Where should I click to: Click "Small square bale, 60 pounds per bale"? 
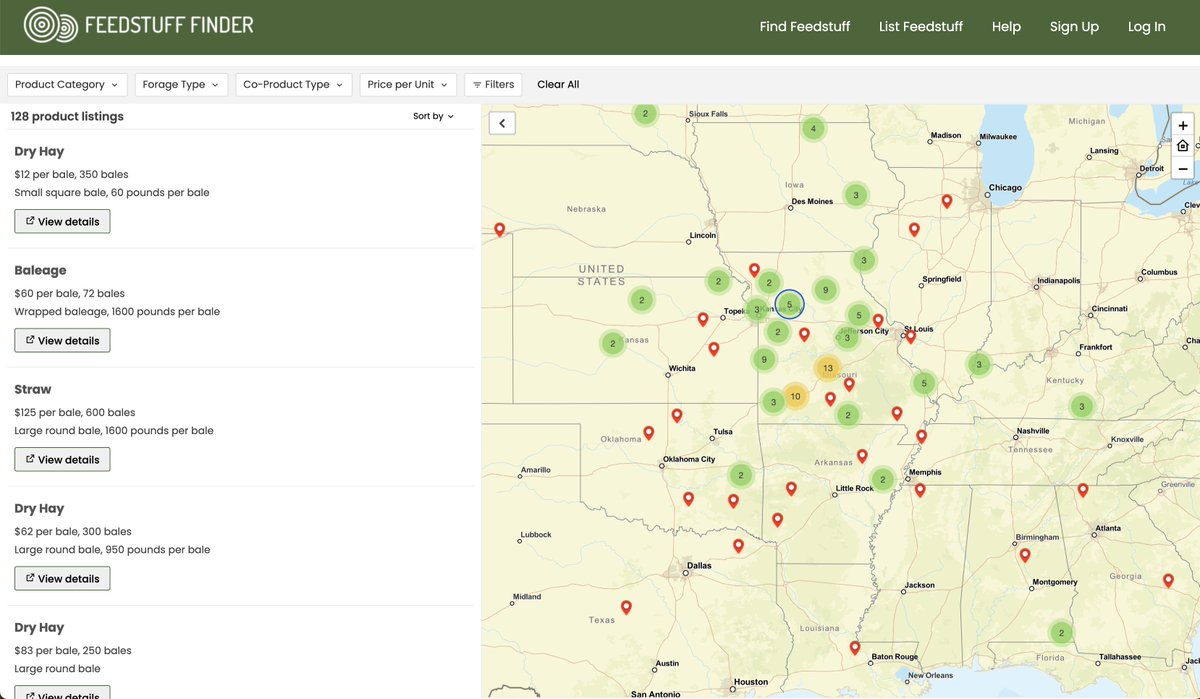[112, 192]
